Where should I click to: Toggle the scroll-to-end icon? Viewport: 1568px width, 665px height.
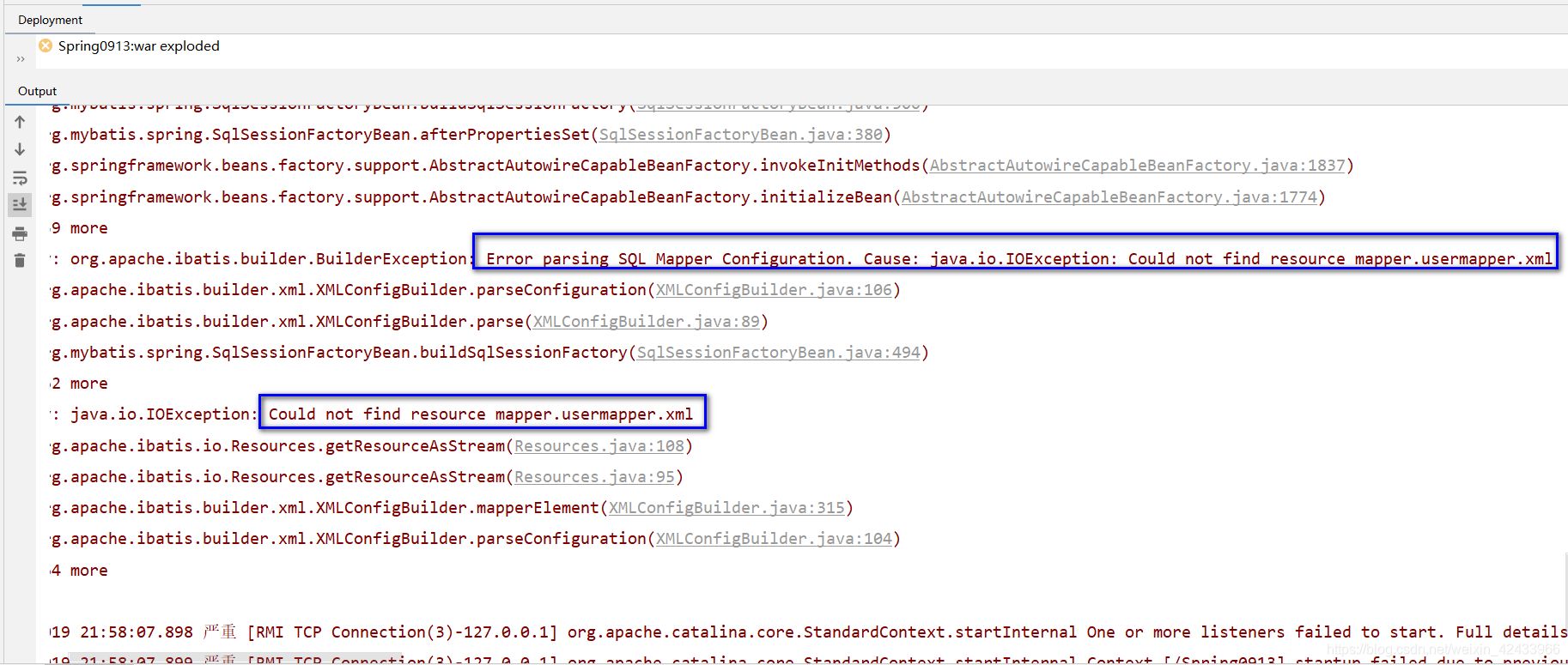(x=20, y=205)
